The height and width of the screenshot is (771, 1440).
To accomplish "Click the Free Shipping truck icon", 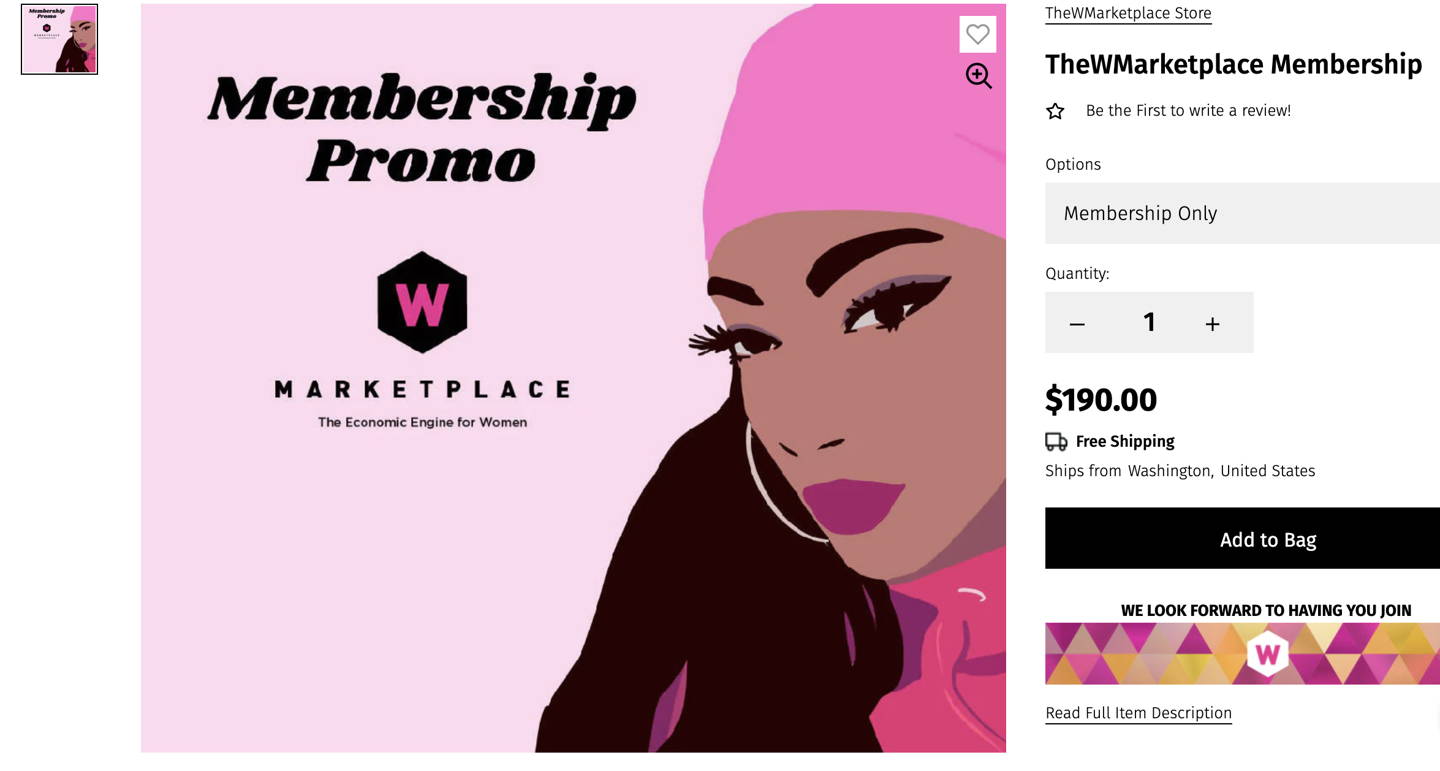I will [x=1056, y=442].
